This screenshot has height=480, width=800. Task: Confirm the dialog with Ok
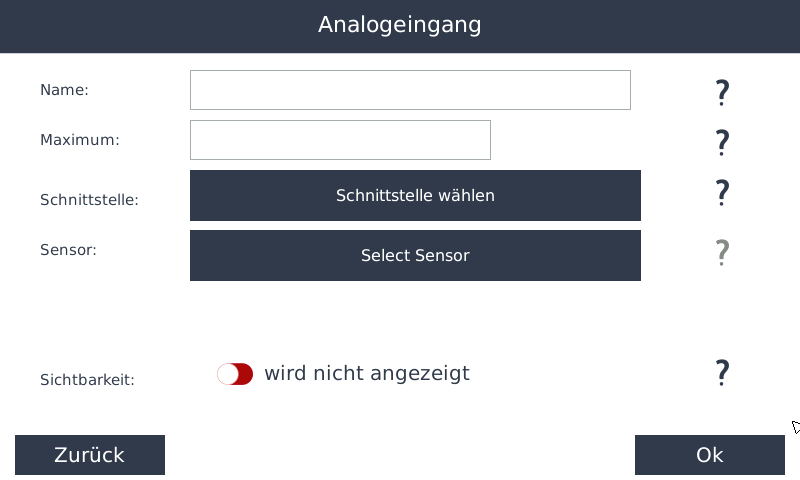click(x=709, y=455)
